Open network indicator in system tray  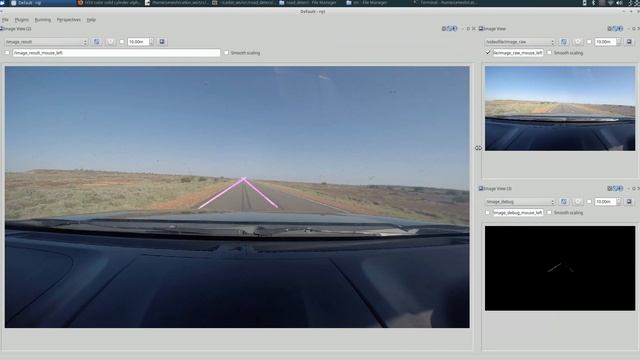pyautogui.click(x=611, y=3)
